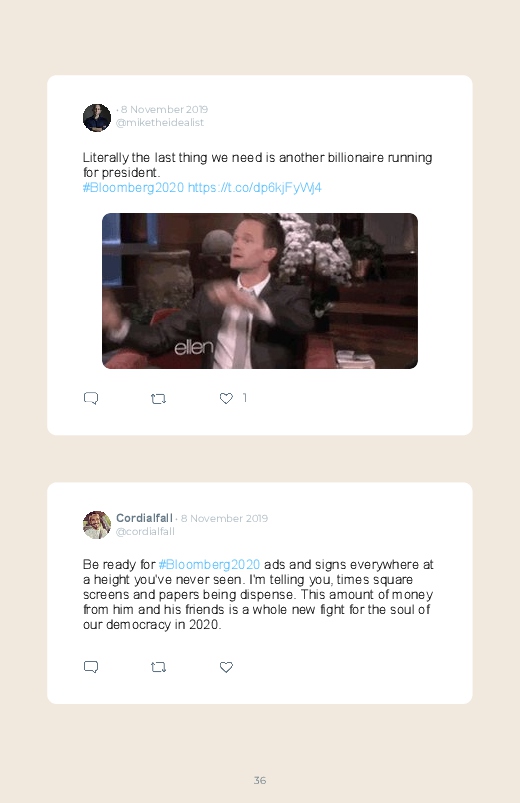Click the Cordialfall display name
The image size is (520, 803).
144,518
